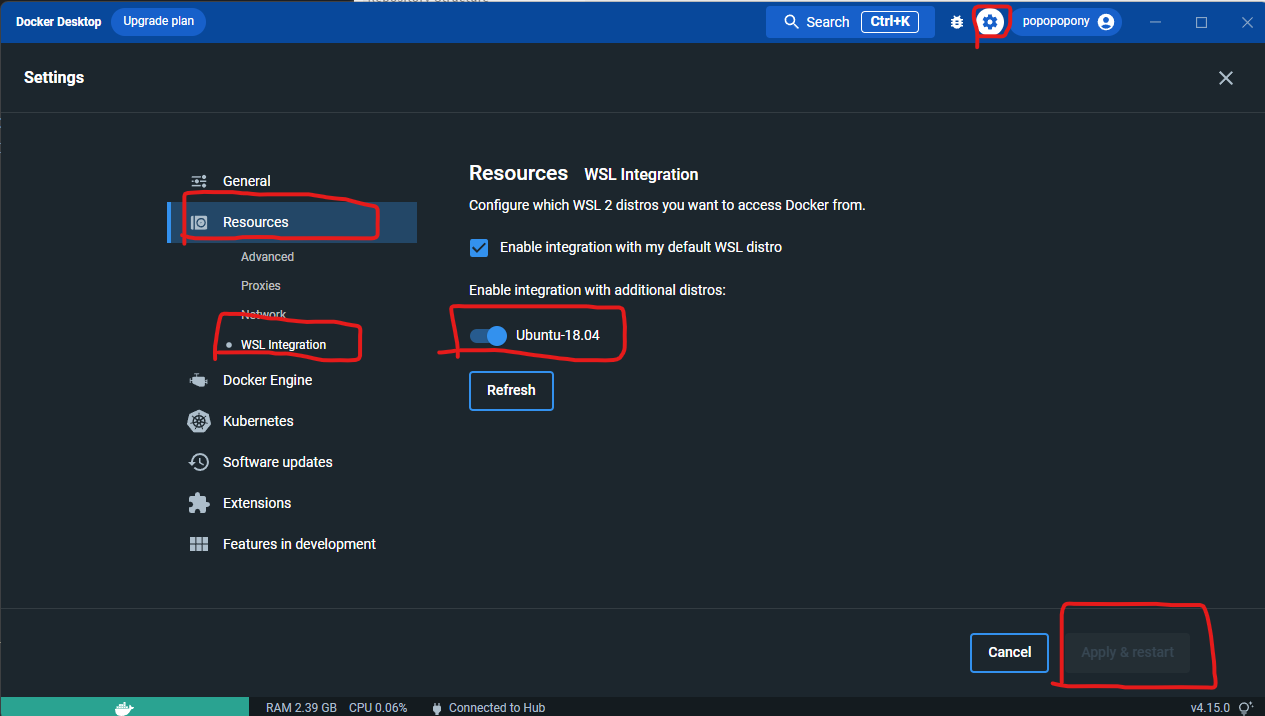Open Network sub-item
The height and width of the screenshot is (716, 1265).
264,315
